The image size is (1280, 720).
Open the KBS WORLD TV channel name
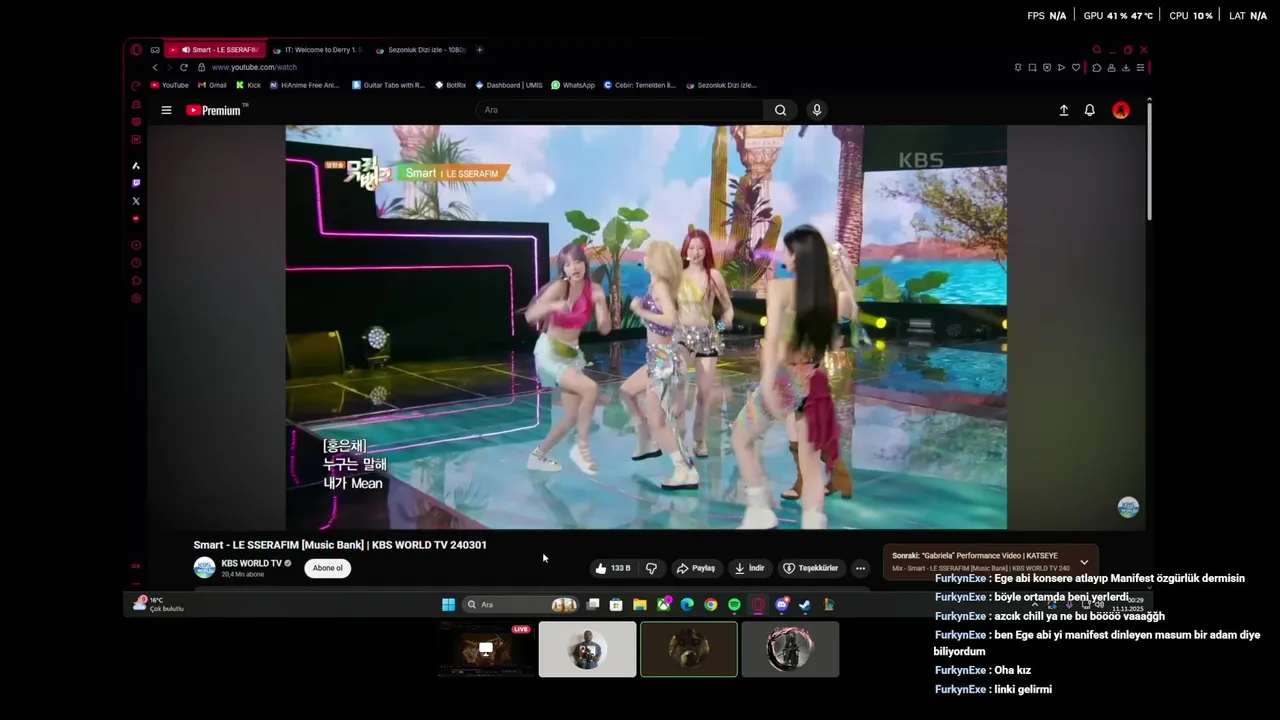tap(251, 563)
